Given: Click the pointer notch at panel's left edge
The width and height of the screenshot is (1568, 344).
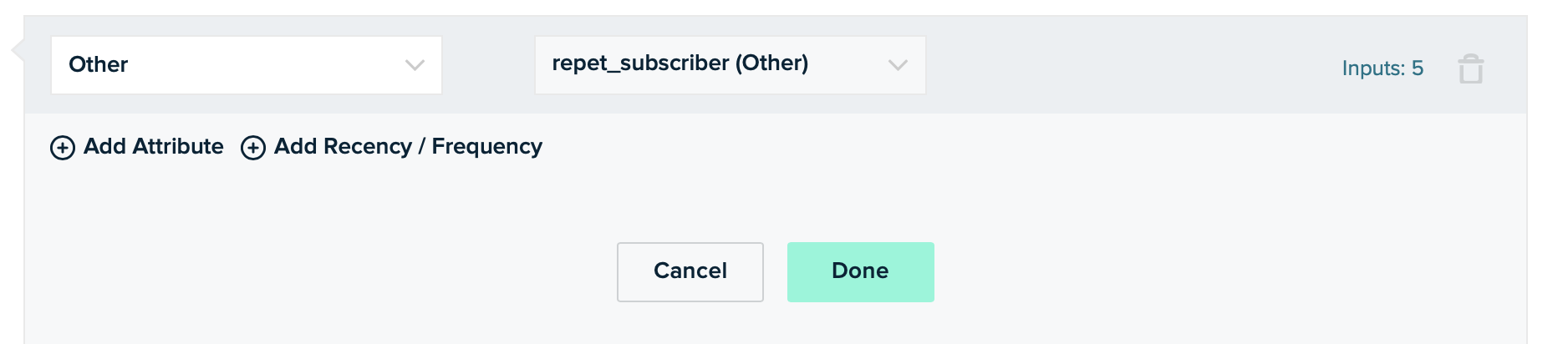Looking at the screenshot, I should pyautogui.click(x=18, y=50).
